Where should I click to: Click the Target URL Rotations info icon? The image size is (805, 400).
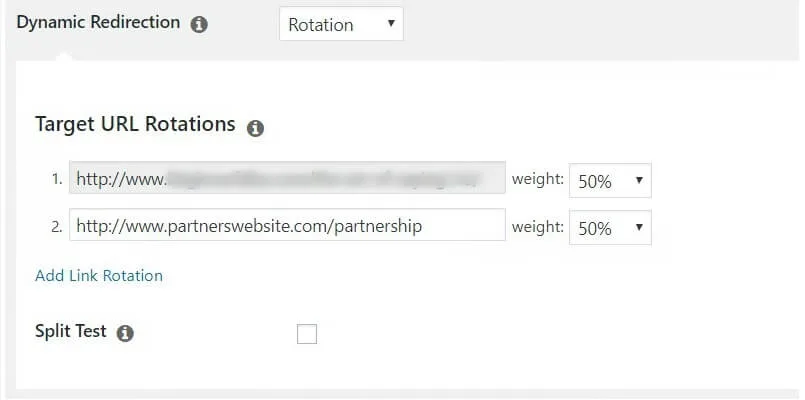pyautogui.click(x=255, y=128)
